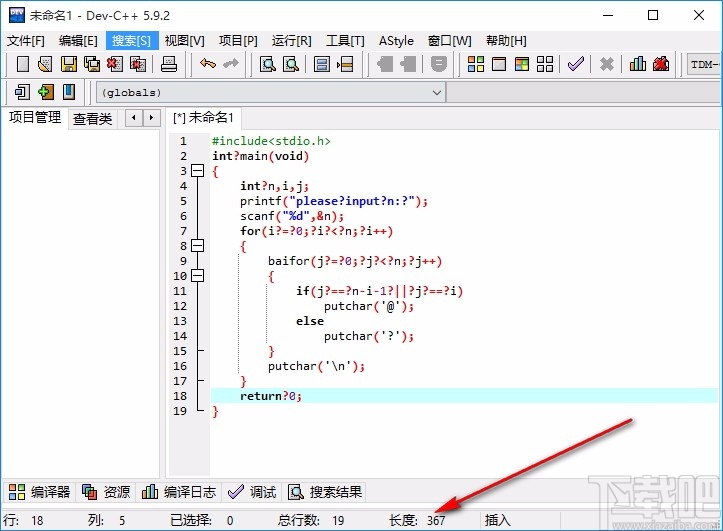The image size is (723, 531).
Task: Open the TDM compiler set dropdown
Action: pos(705,65)
